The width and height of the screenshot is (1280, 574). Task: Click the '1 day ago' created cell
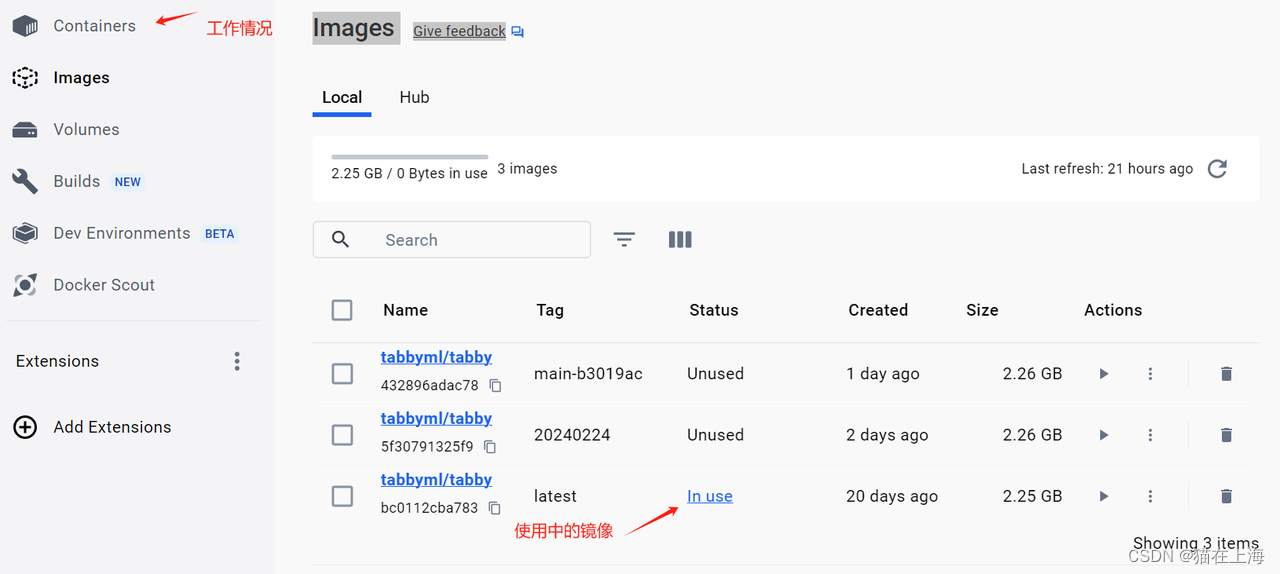click(x=883, y=374)
